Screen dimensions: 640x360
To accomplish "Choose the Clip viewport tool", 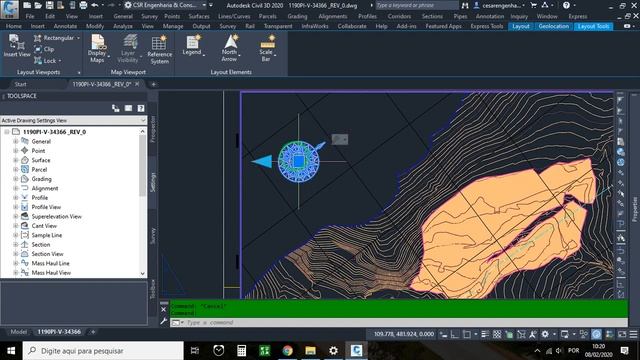I will [x=44, y=49].
